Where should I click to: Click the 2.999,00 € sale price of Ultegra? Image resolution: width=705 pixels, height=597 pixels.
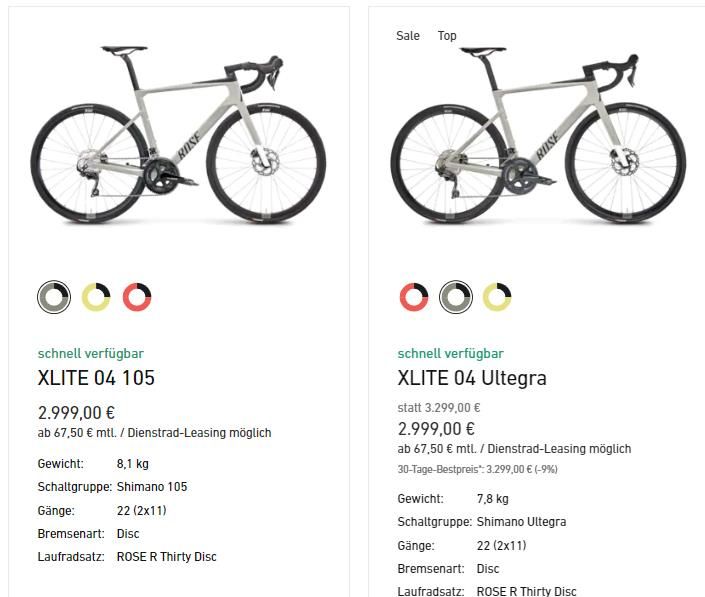pyautogui.click(x=436, y=429)
